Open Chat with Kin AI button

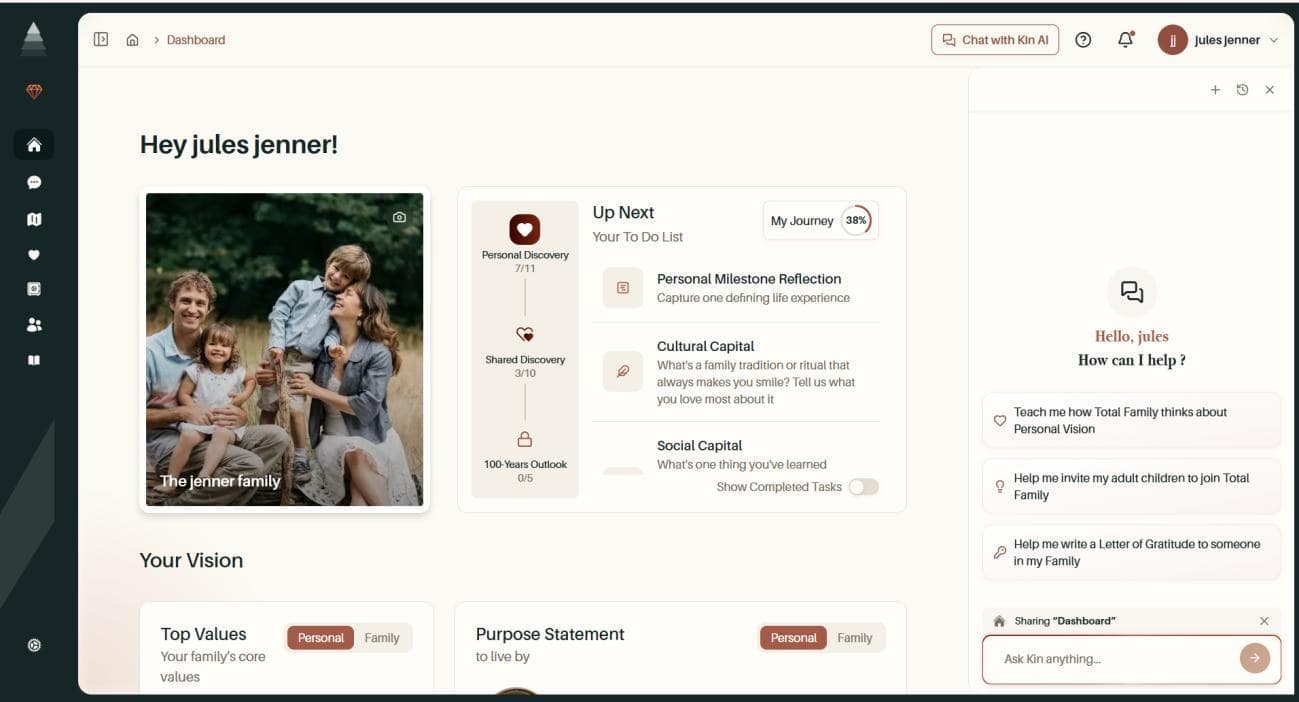click(995, 40)
